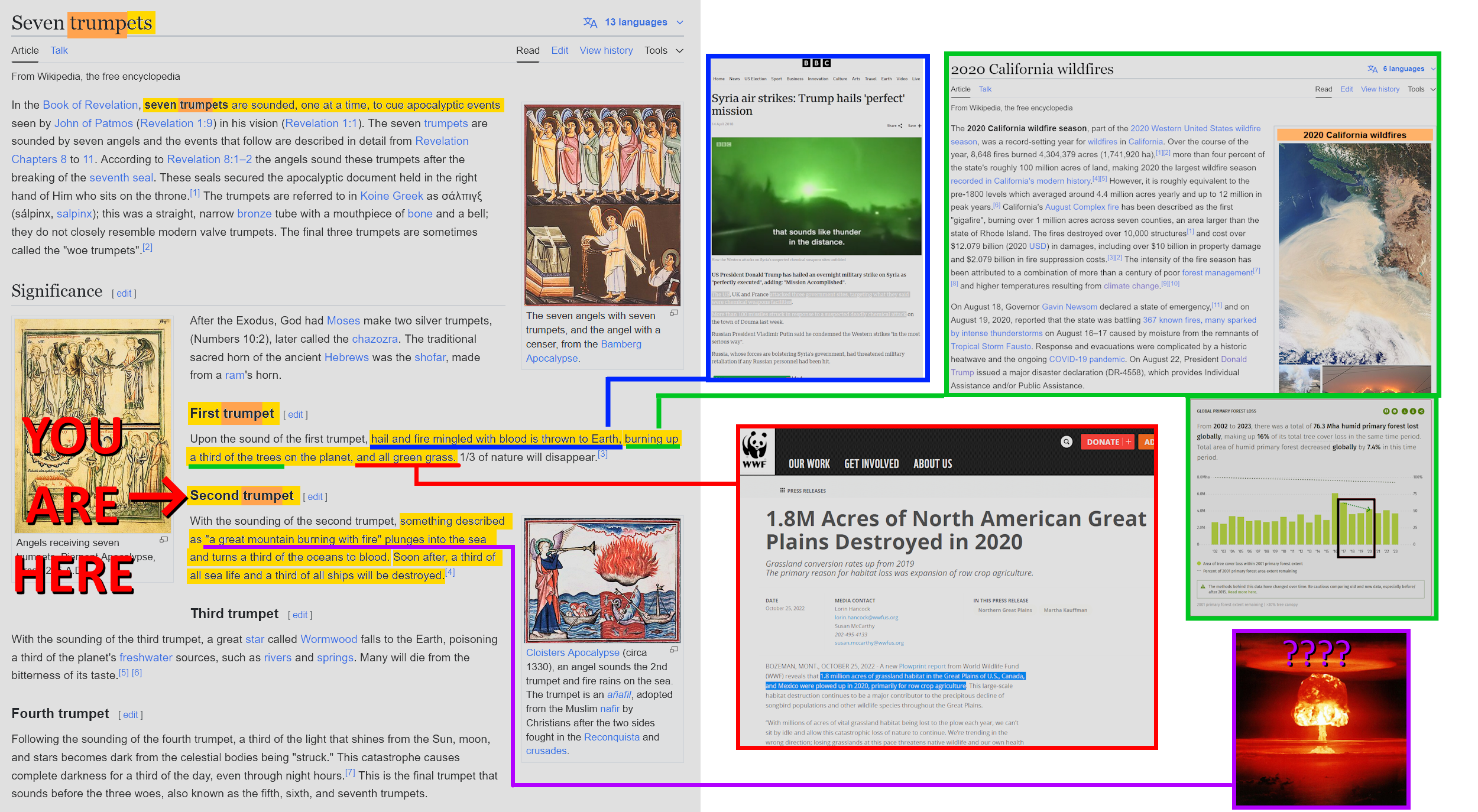Viewport: 1478px width, 812px height.
Task: Open View history on California wildfires page
Action: (x=1380, y=89)
